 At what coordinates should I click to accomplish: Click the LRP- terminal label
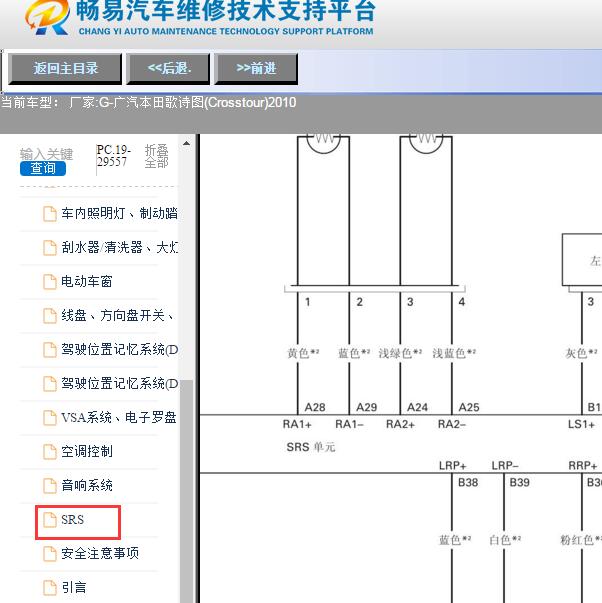[x=505, y=466]
